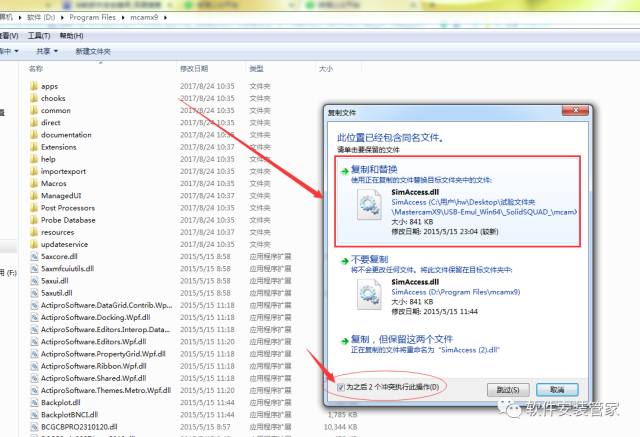The image size is (640, 437).
Task: Click the Probe Database folder icon
Action: click(x=34, y=220)
